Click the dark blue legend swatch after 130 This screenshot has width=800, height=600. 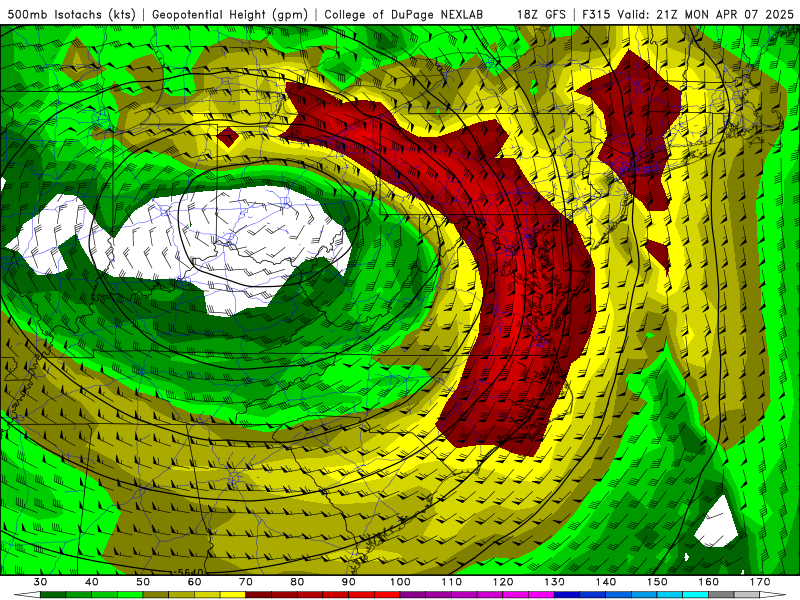point(567,595)
